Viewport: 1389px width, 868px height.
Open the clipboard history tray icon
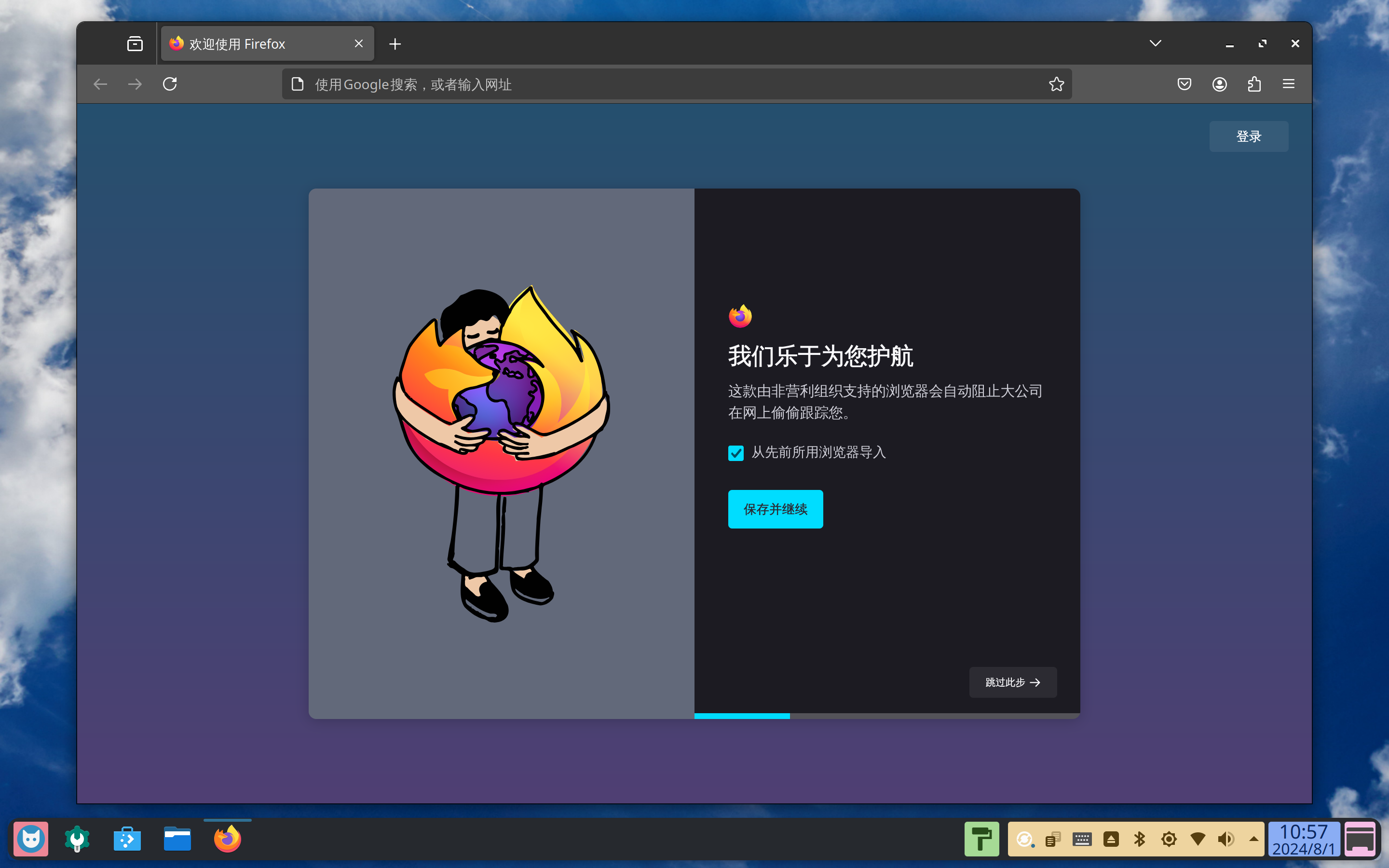click(x=1053, y=839)
